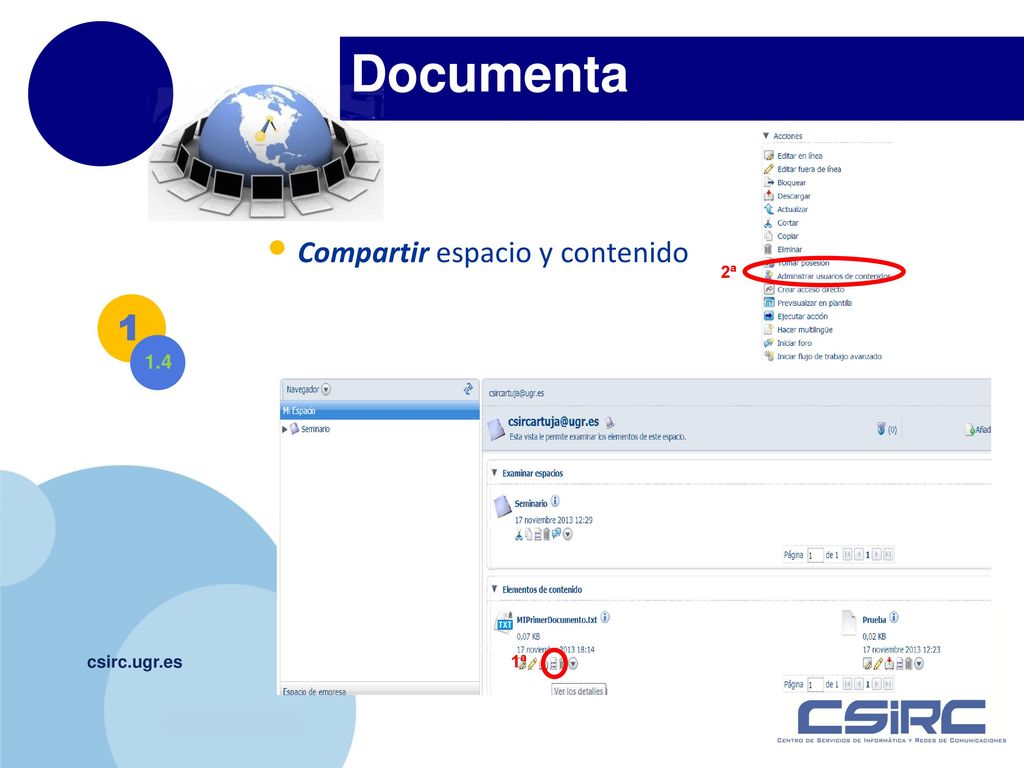Click the date text 17 noviembre 2013 12:29
Image resolution: width=1024 pixels, height=768 pixels.
[x=553, y=520]
